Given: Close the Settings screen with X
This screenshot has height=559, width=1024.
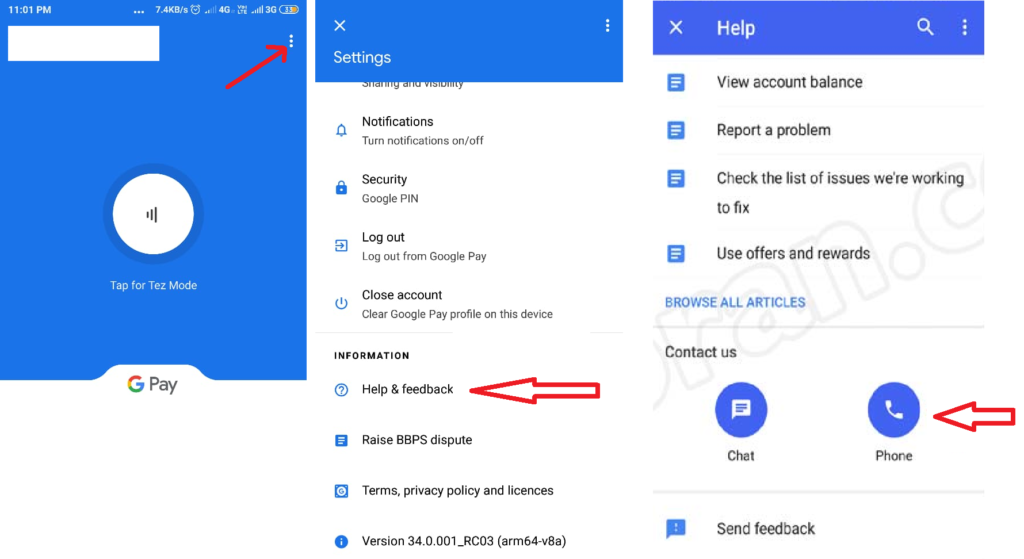Looking at the screenshot, I should pos(340,25).
